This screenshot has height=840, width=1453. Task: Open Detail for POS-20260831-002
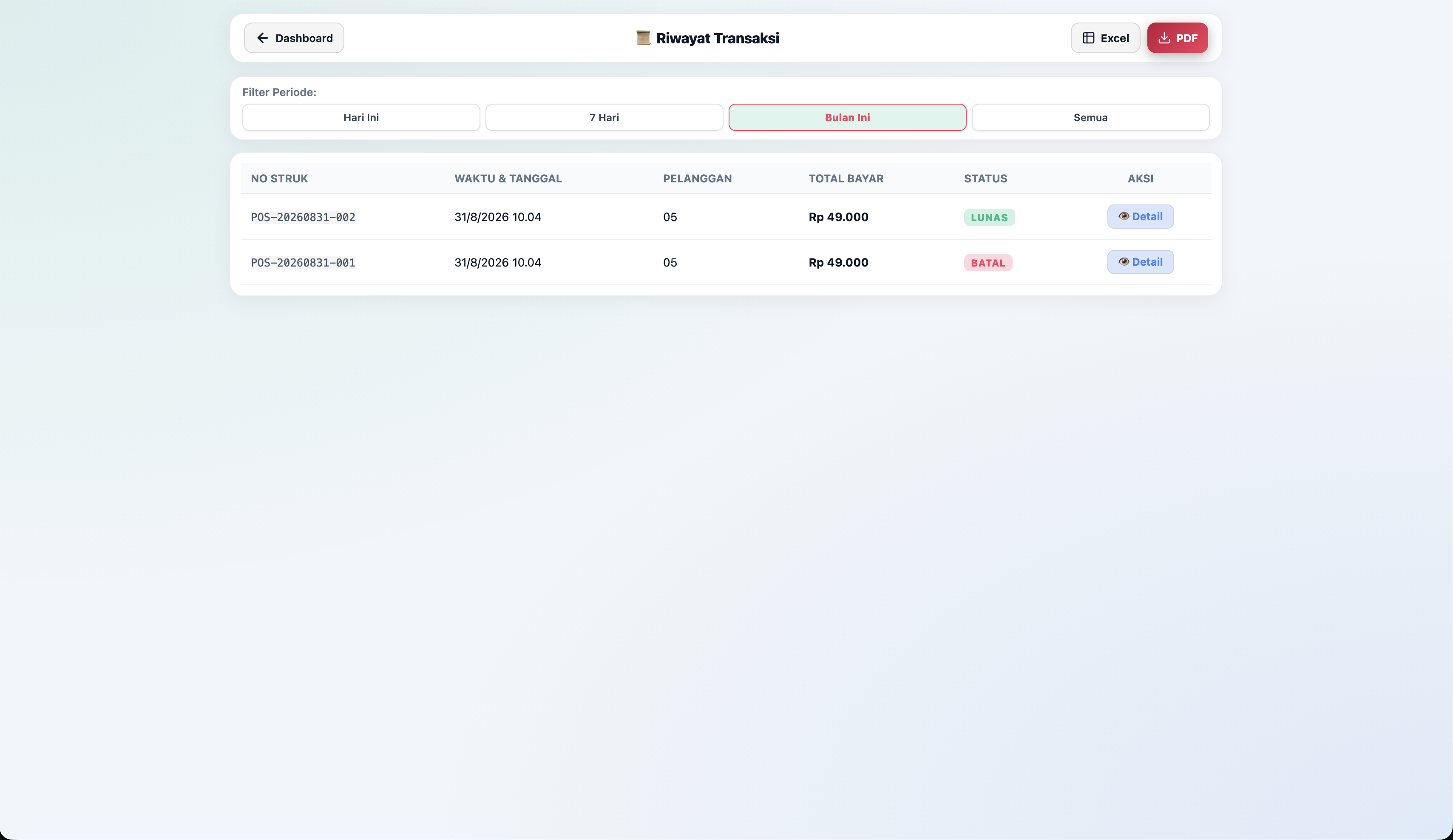pos(1140,217)
